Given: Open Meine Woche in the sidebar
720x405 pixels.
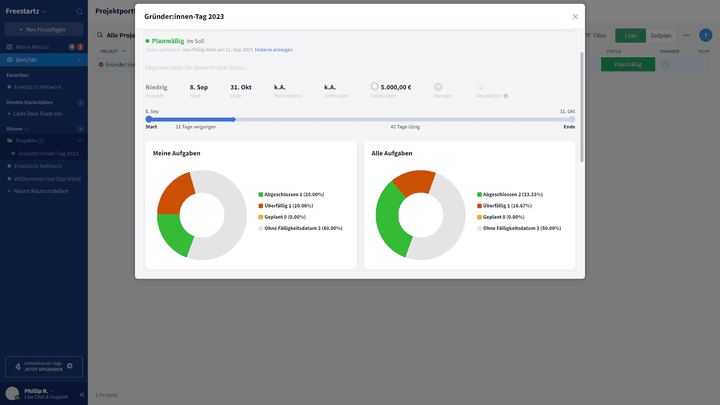Looking at the screenshot, I should 30,47.
